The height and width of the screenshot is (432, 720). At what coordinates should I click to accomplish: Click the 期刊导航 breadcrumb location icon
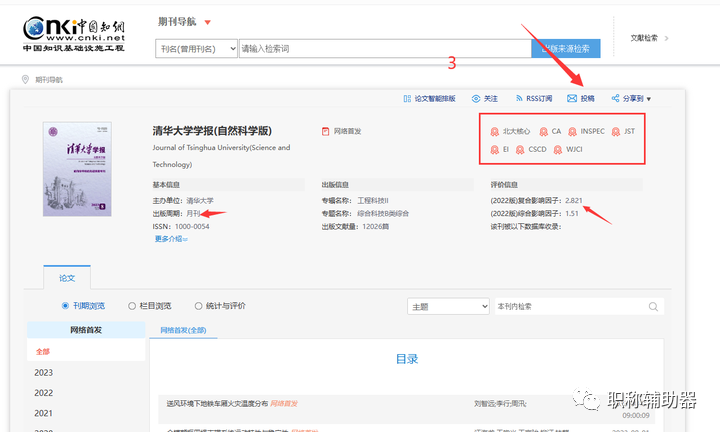click(25, 79)
